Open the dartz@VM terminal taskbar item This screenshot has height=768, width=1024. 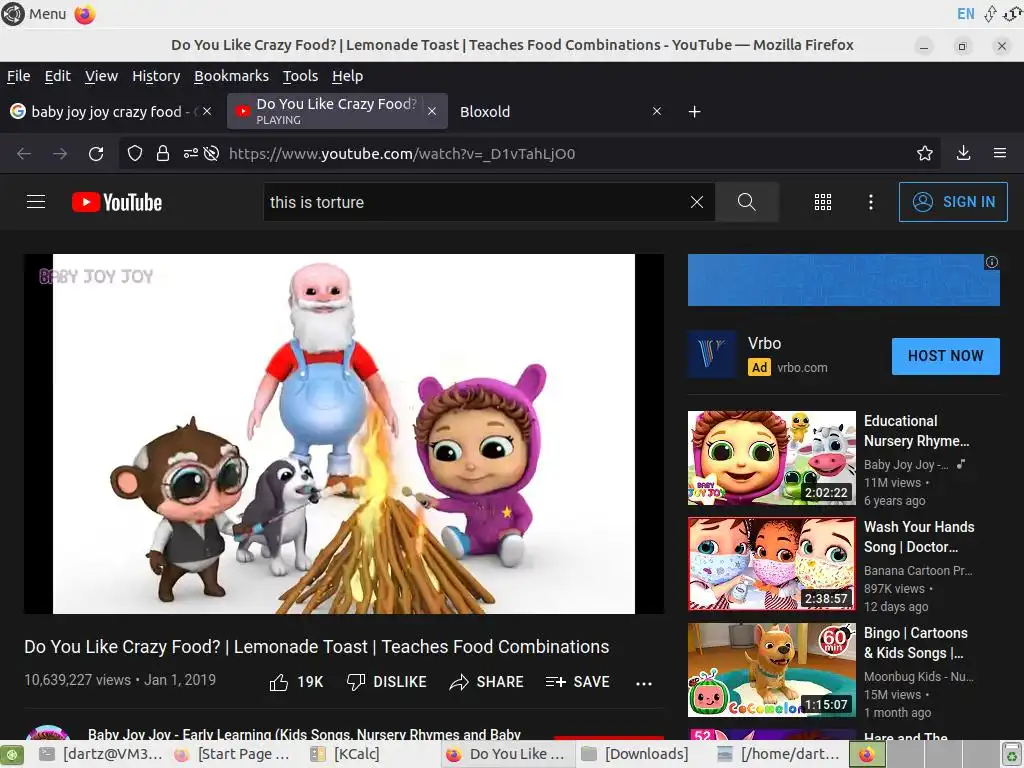click(x=100, y=754)
